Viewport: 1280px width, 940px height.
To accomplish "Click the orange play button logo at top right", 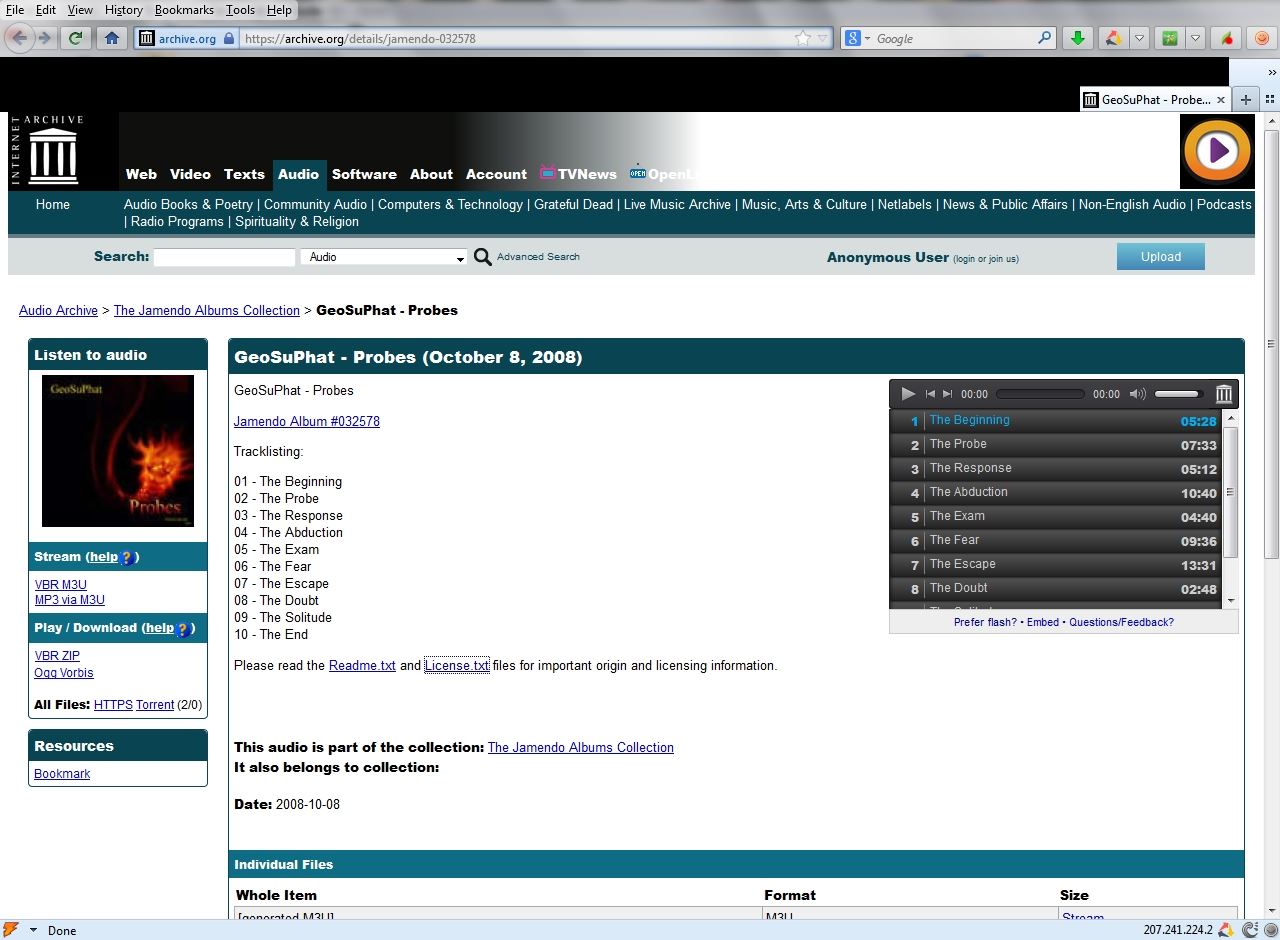I will (x=1217, y=151).
